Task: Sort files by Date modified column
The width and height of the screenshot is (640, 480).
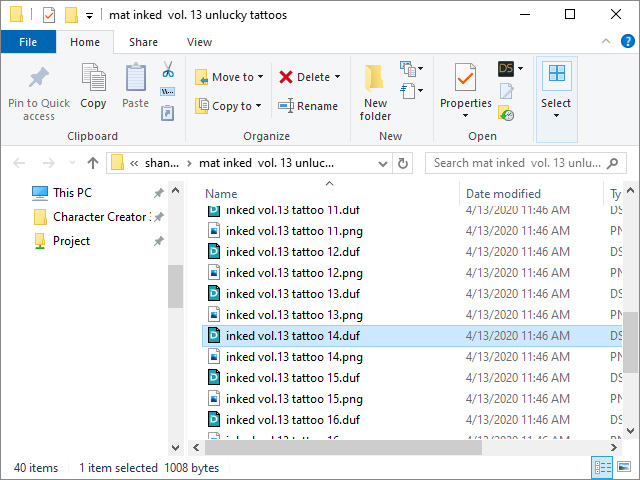Action: [x=503, y=194]
